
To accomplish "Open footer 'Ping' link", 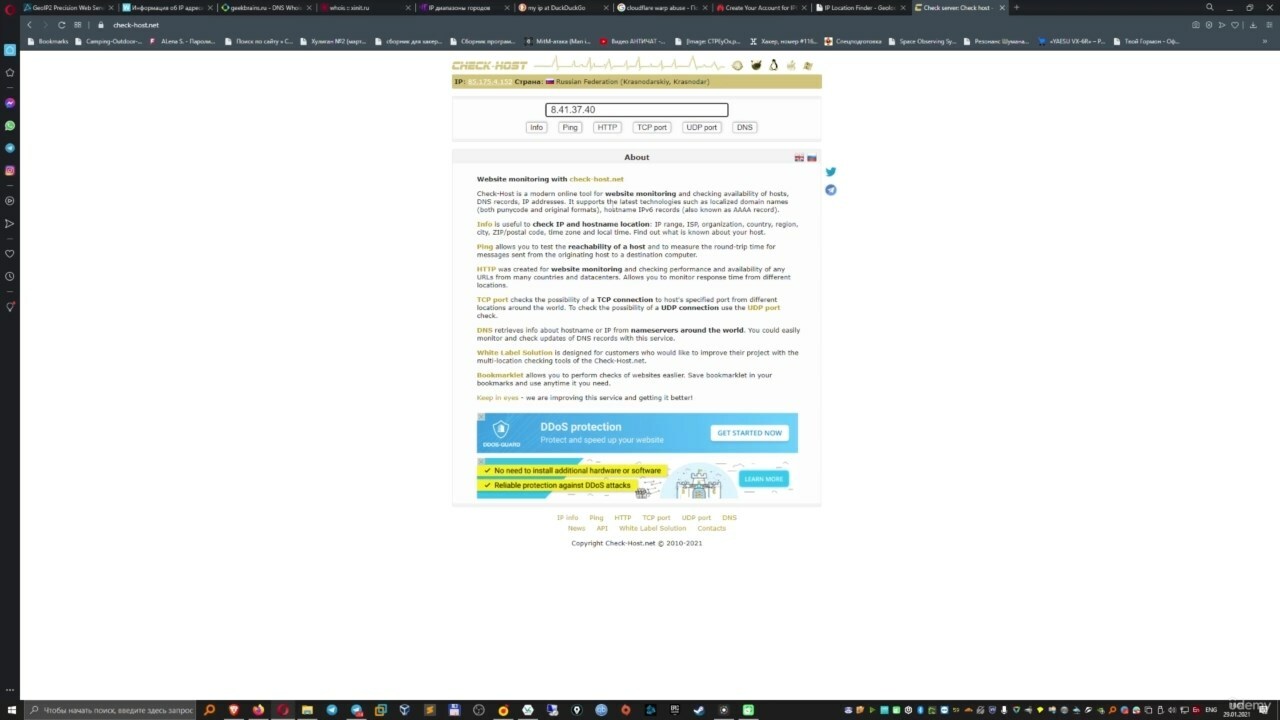I will [x=596, y=518].
